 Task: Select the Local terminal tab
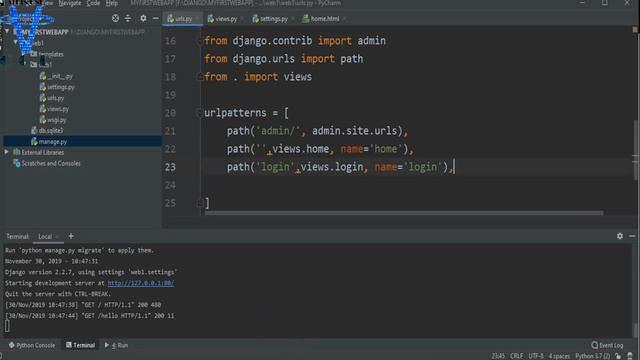45,236
